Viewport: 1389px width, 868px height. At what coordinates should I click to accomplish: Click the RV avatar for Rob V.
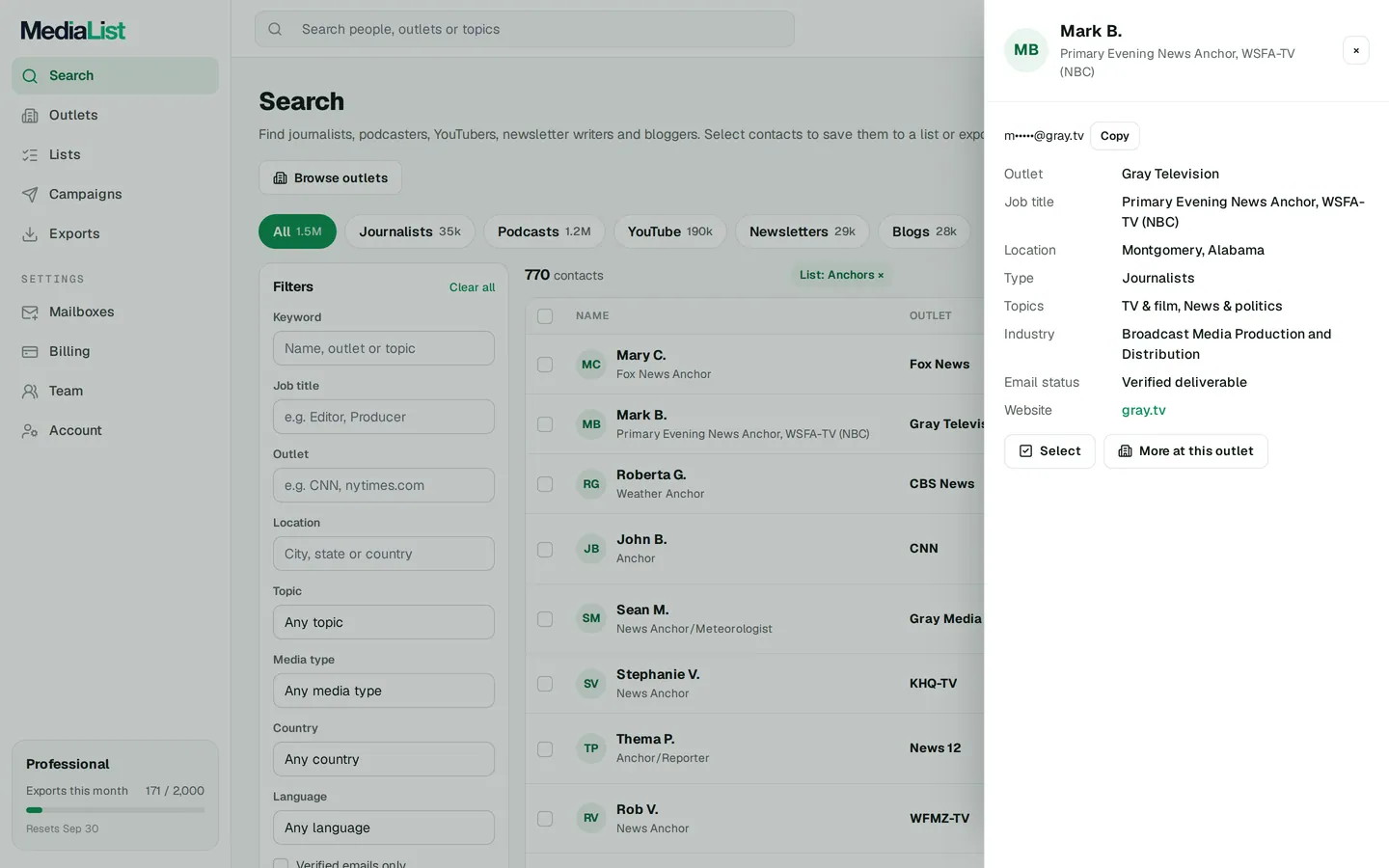pyautogui.click(x=591, y=818)
